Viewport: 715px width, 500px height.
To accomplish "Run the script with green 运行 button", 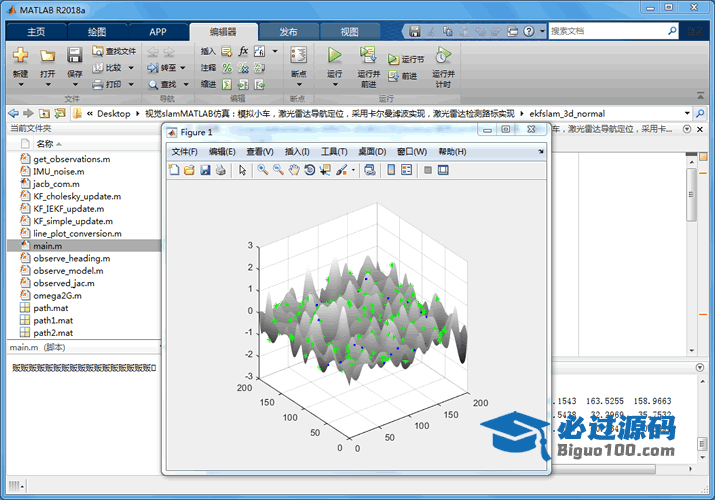I will coord(335,55).
